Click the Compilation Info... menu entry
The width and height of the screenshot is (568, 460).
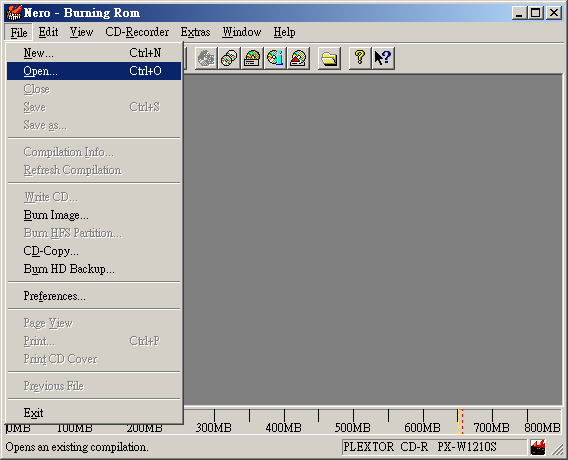94,152
